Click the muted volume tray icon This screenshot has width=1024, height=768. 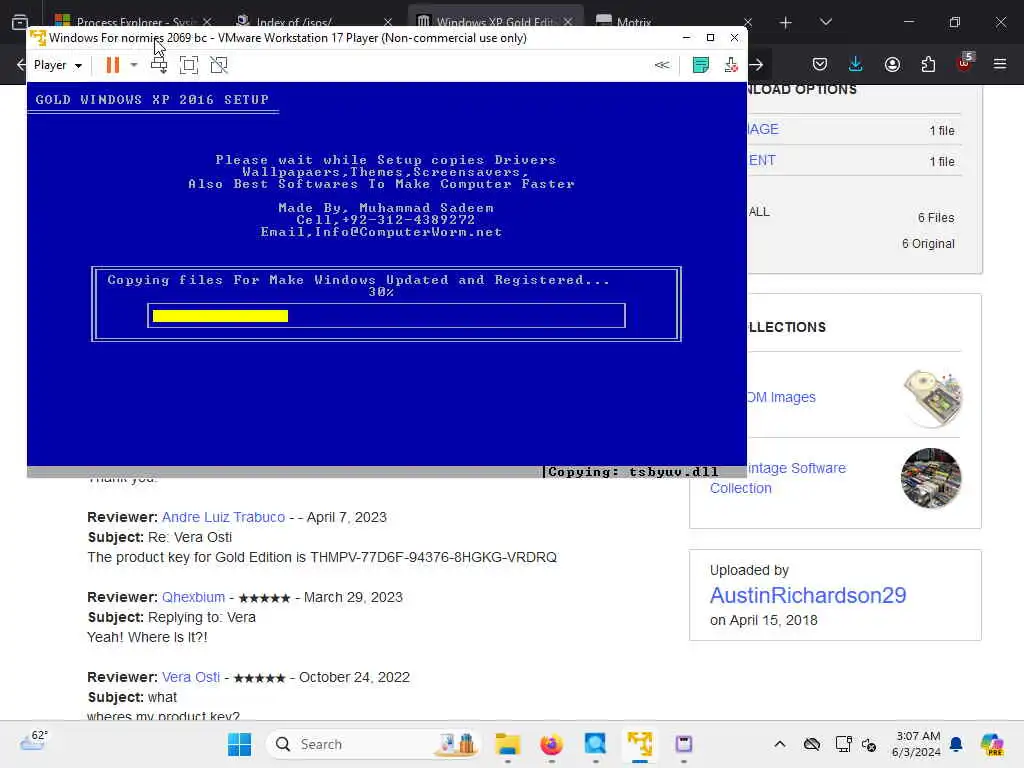click(x=869, y=744)
